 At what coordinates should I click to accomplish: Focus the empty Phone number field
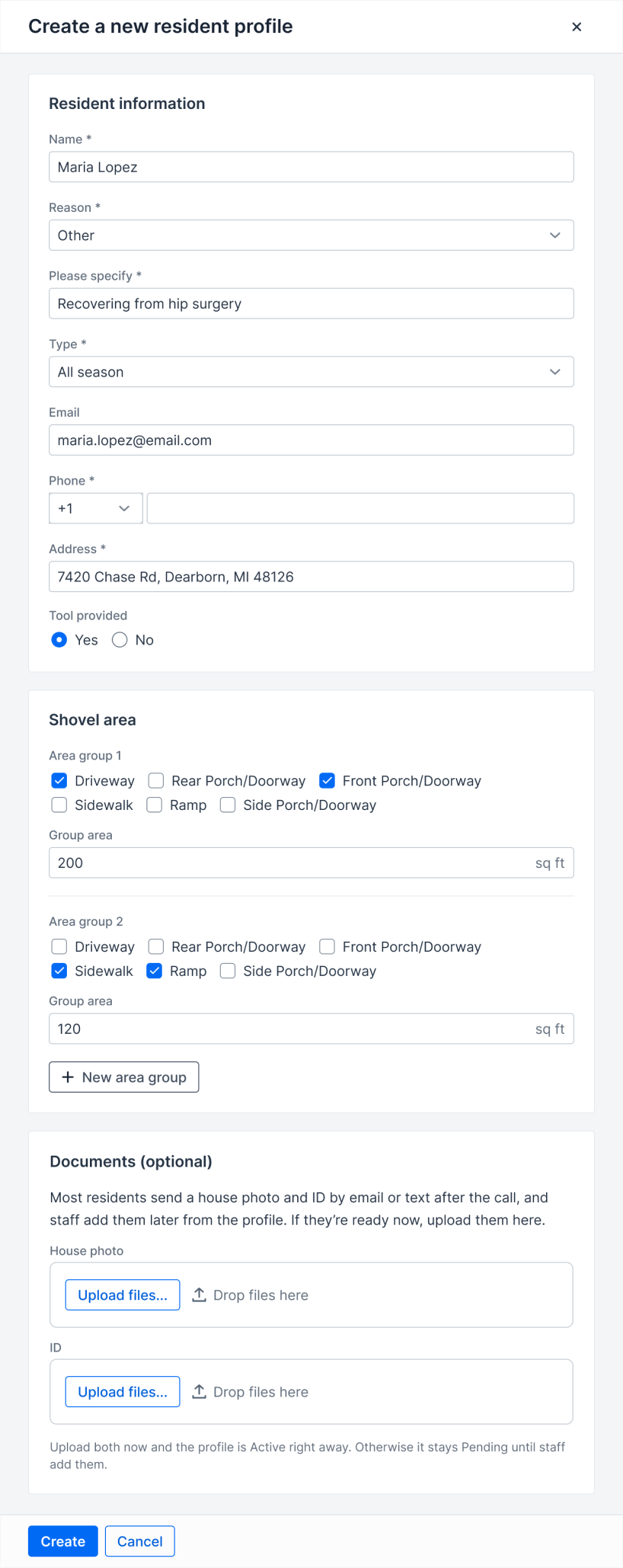tap(360, 508)
